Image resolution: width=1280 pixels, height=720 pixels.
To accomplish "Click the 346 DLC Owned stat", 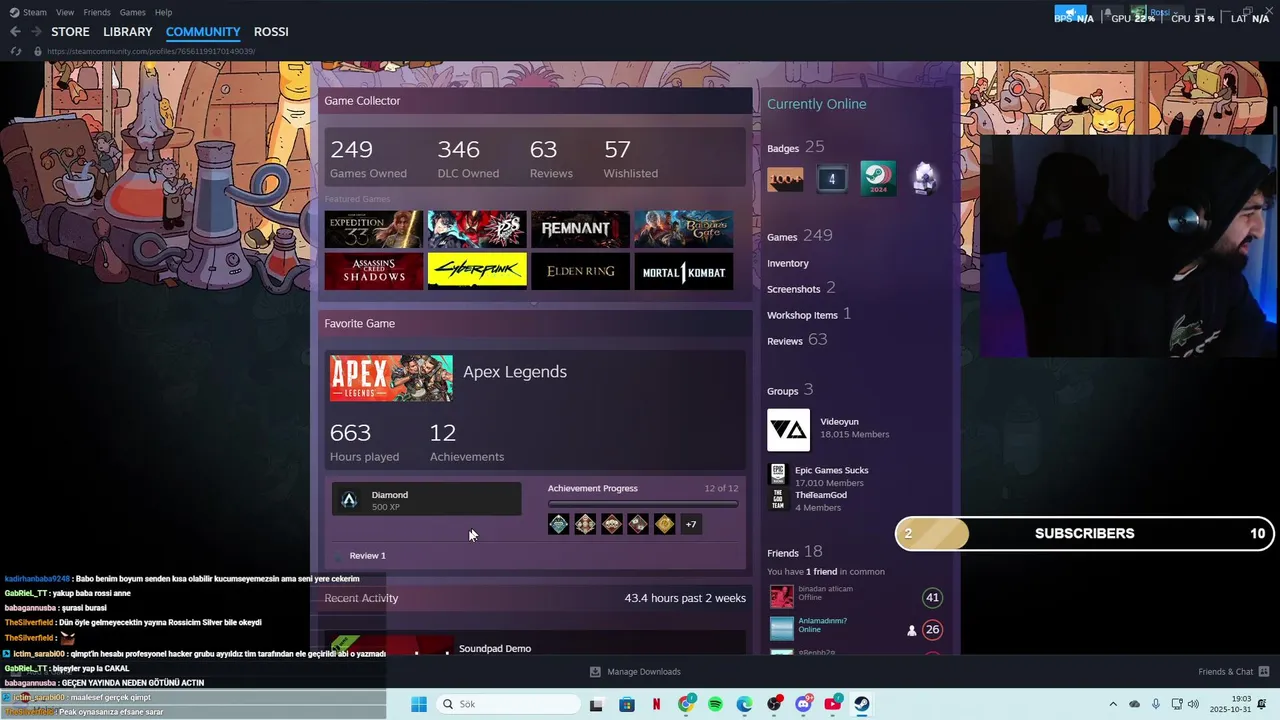I will 468,158.
